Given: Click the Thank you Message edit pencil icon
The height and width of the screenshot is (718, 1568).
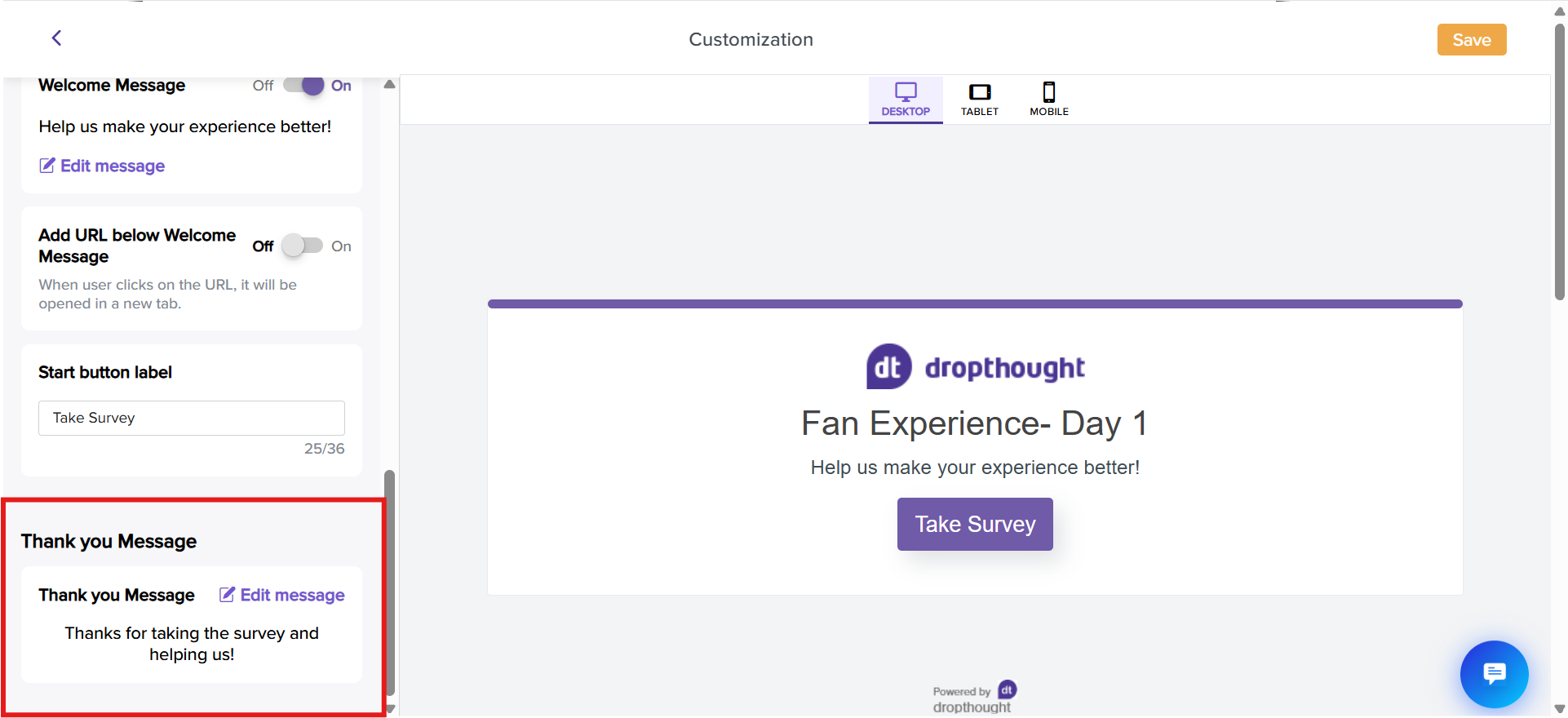Looking at the screenshot, I should pos(228,595).
